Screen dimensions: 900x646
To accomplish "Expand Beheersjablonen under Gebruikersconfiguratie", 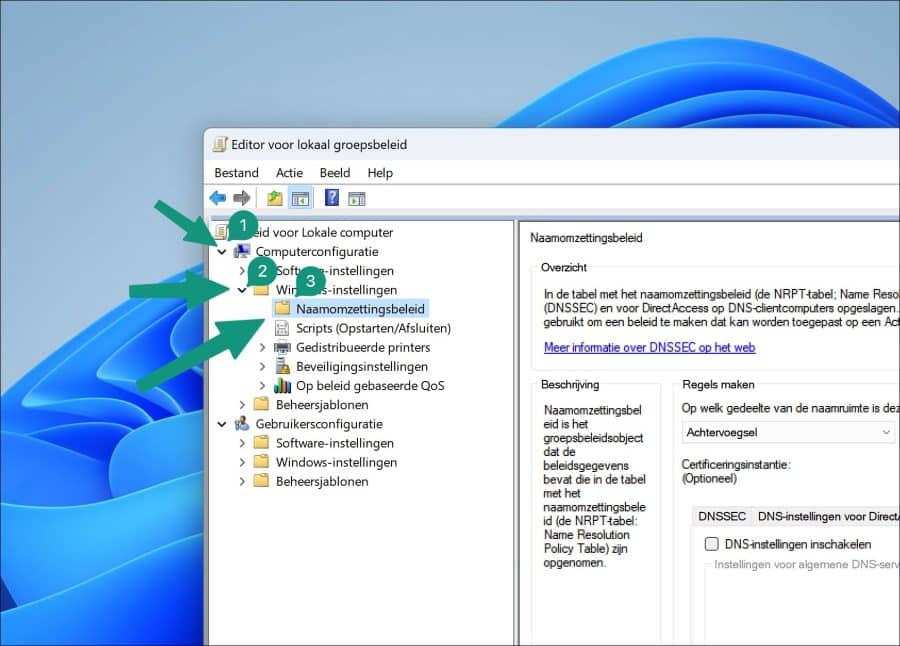I will click(x=242, y=481).
